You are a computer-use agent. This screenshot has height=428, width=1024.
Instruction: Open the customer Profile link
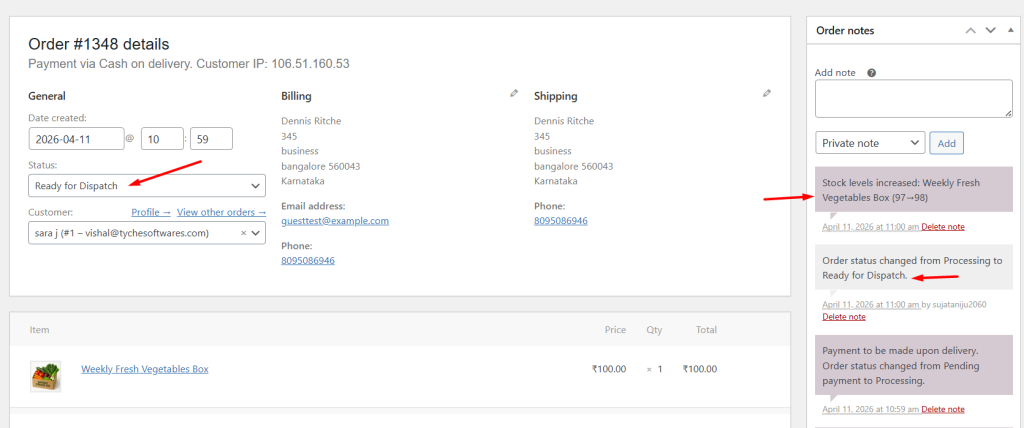click(151, 212)
